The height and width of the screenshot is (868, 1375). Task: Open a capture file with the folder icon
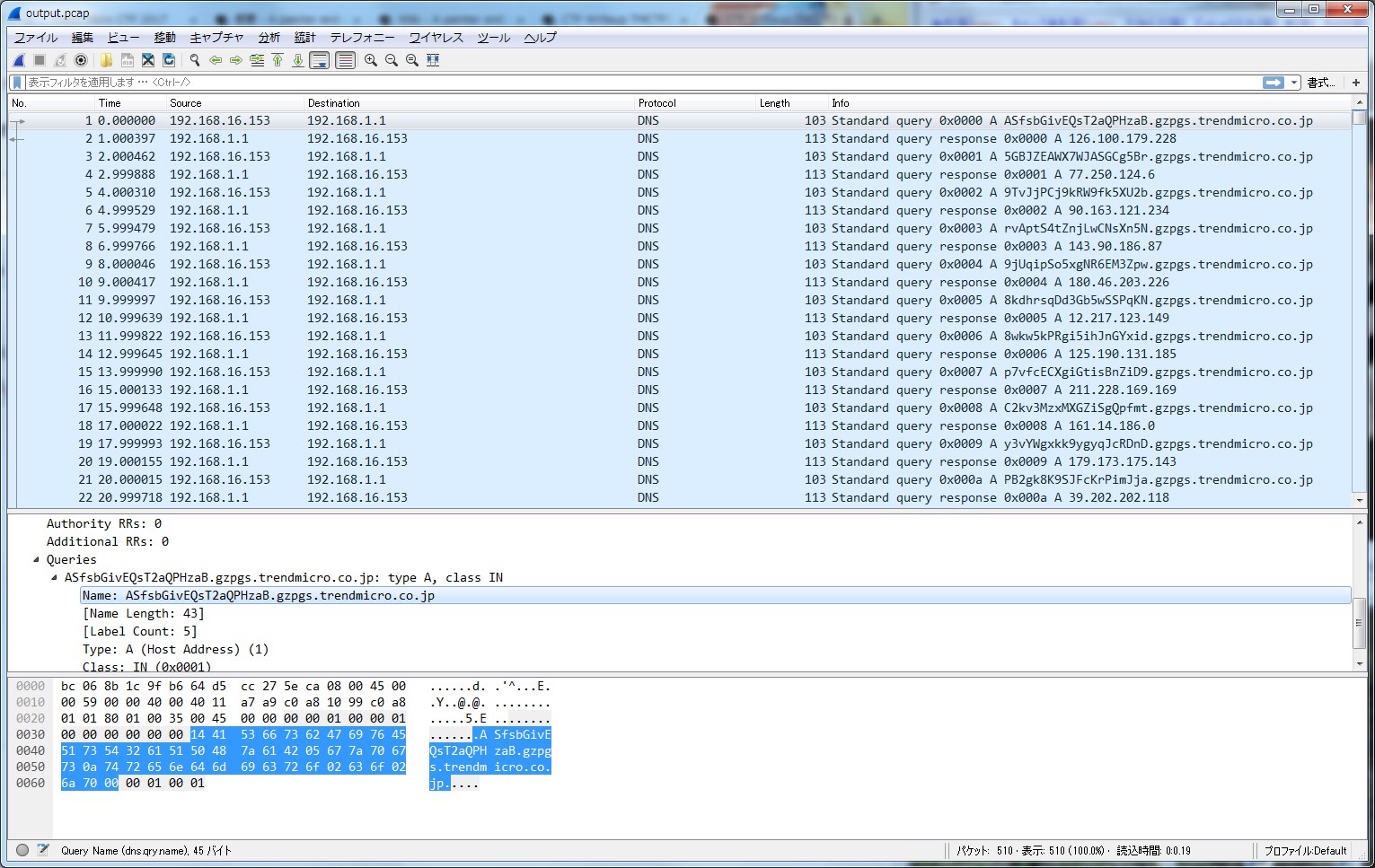(x=107, y=60)
